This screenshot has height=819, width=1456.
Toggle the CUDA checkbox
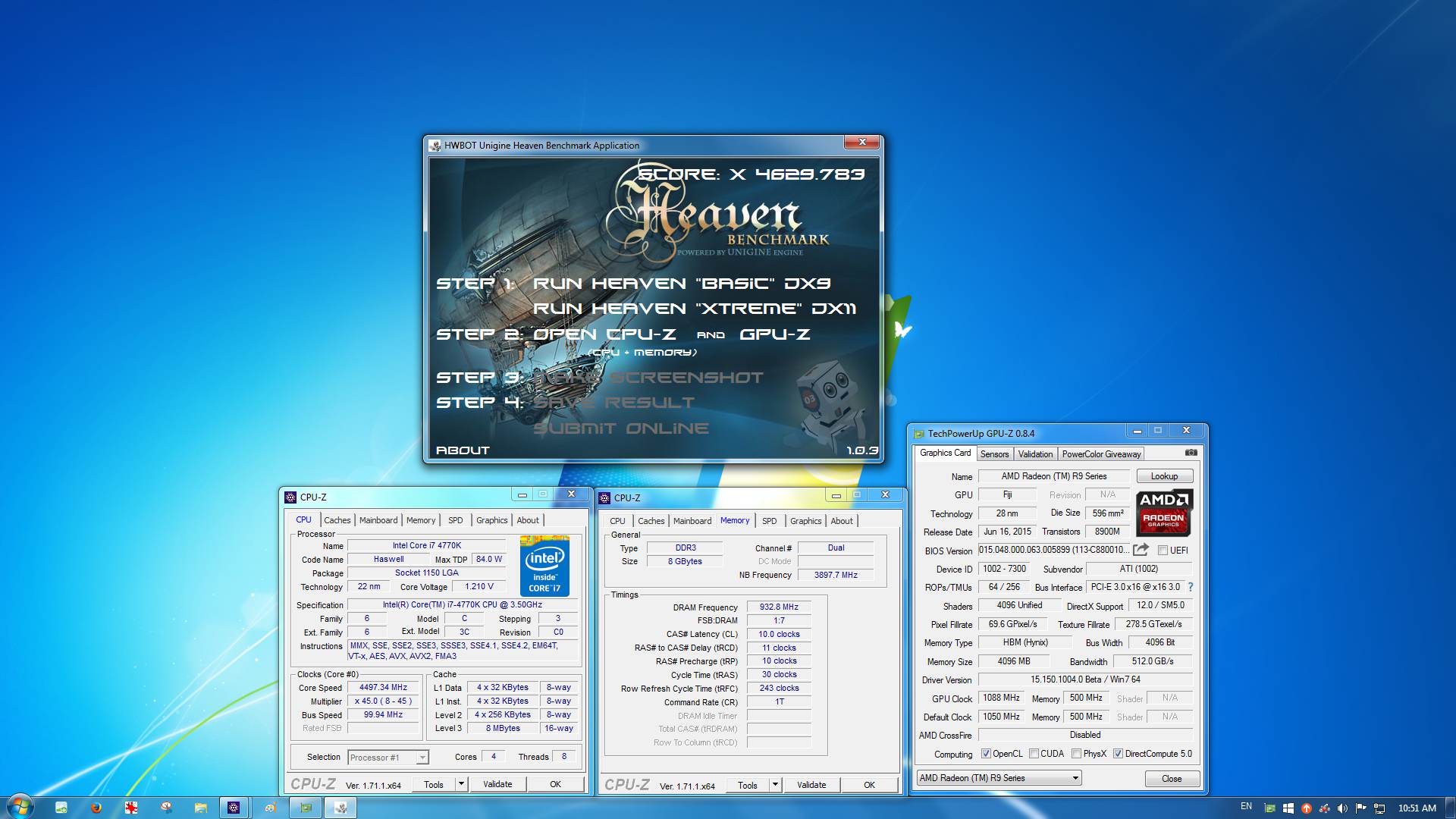[1034, 754]
